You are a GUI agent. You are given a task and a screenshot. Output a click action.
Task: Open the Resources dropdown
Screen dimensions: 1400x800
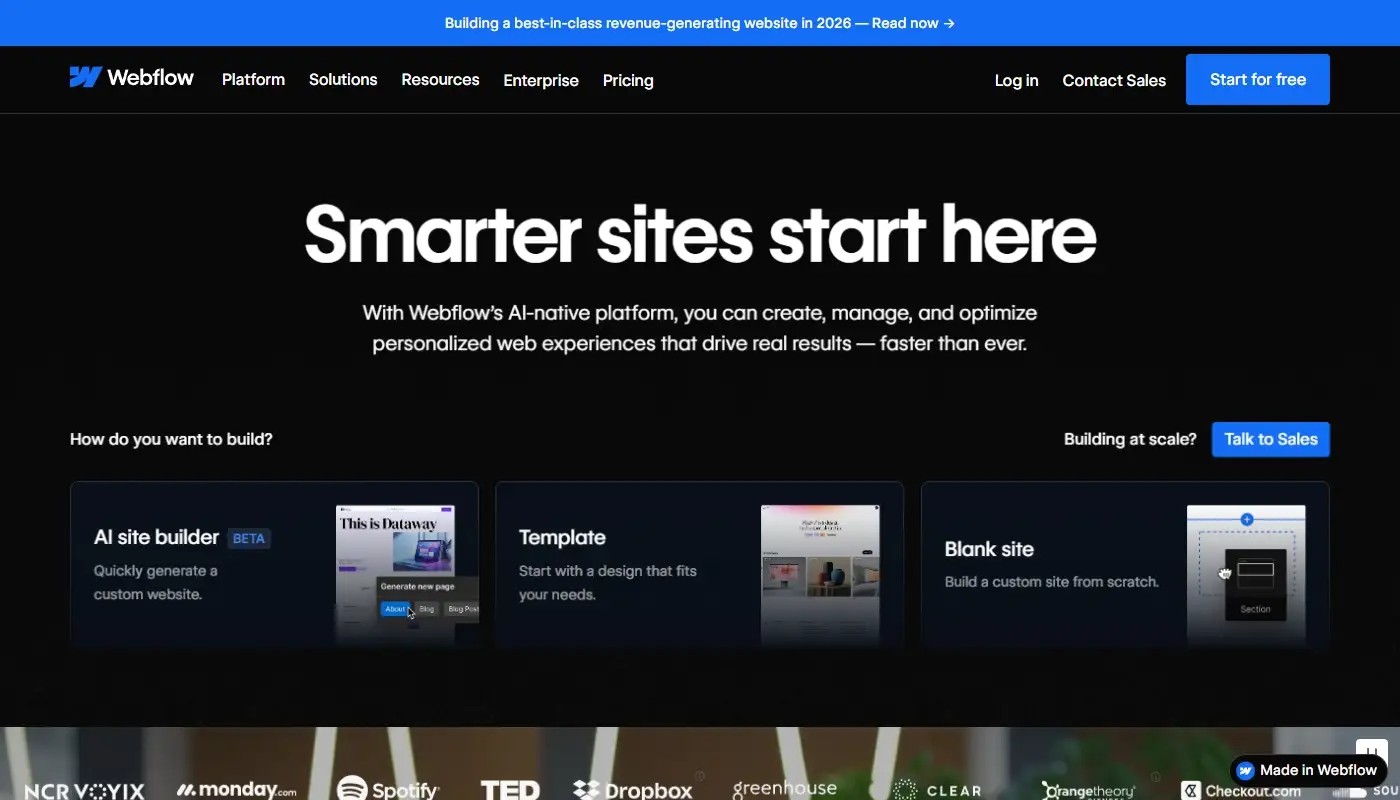440,79
